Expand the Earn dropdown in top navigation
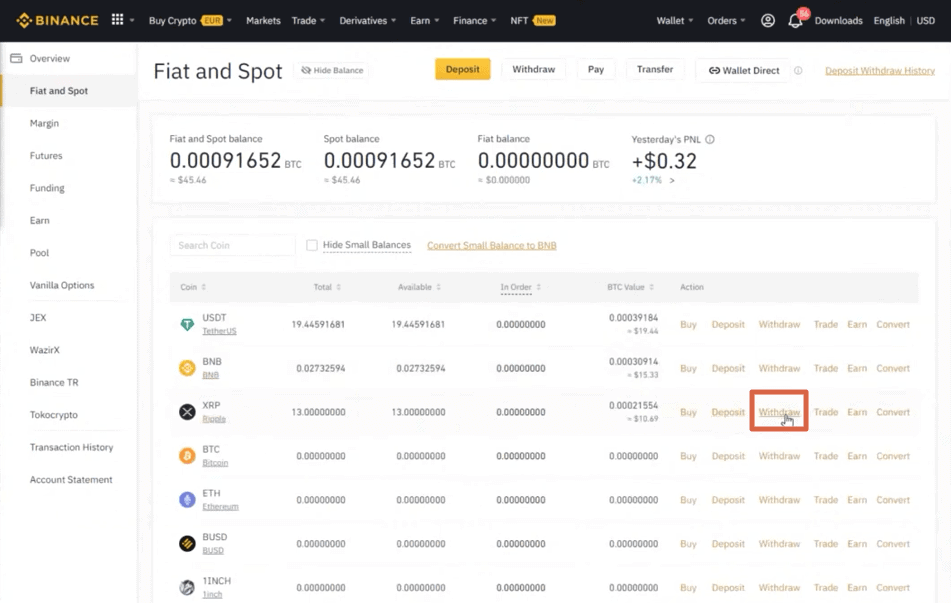Screen dimensions: 951x603 coord(425,21)
